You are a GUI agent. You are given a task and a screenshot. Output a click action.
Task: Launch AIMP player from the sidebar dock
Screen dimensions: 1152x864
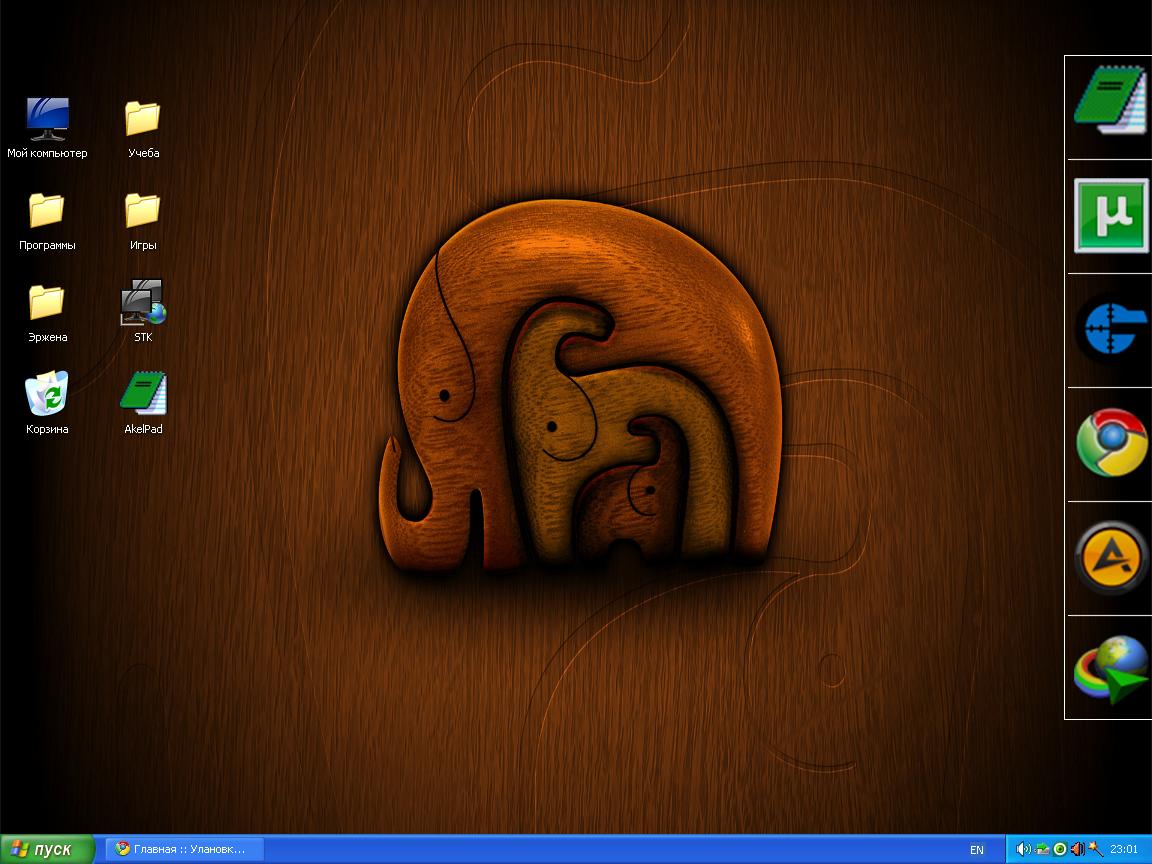point(1111,557)
